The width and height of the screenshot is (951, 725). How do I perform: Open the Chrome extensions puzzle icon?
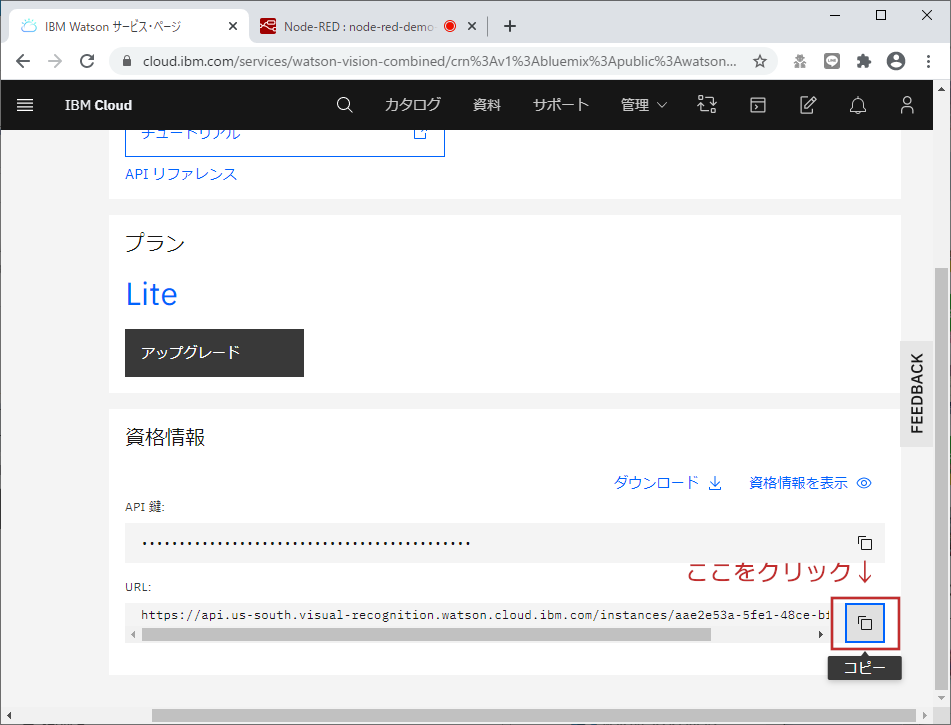[863, 61]
